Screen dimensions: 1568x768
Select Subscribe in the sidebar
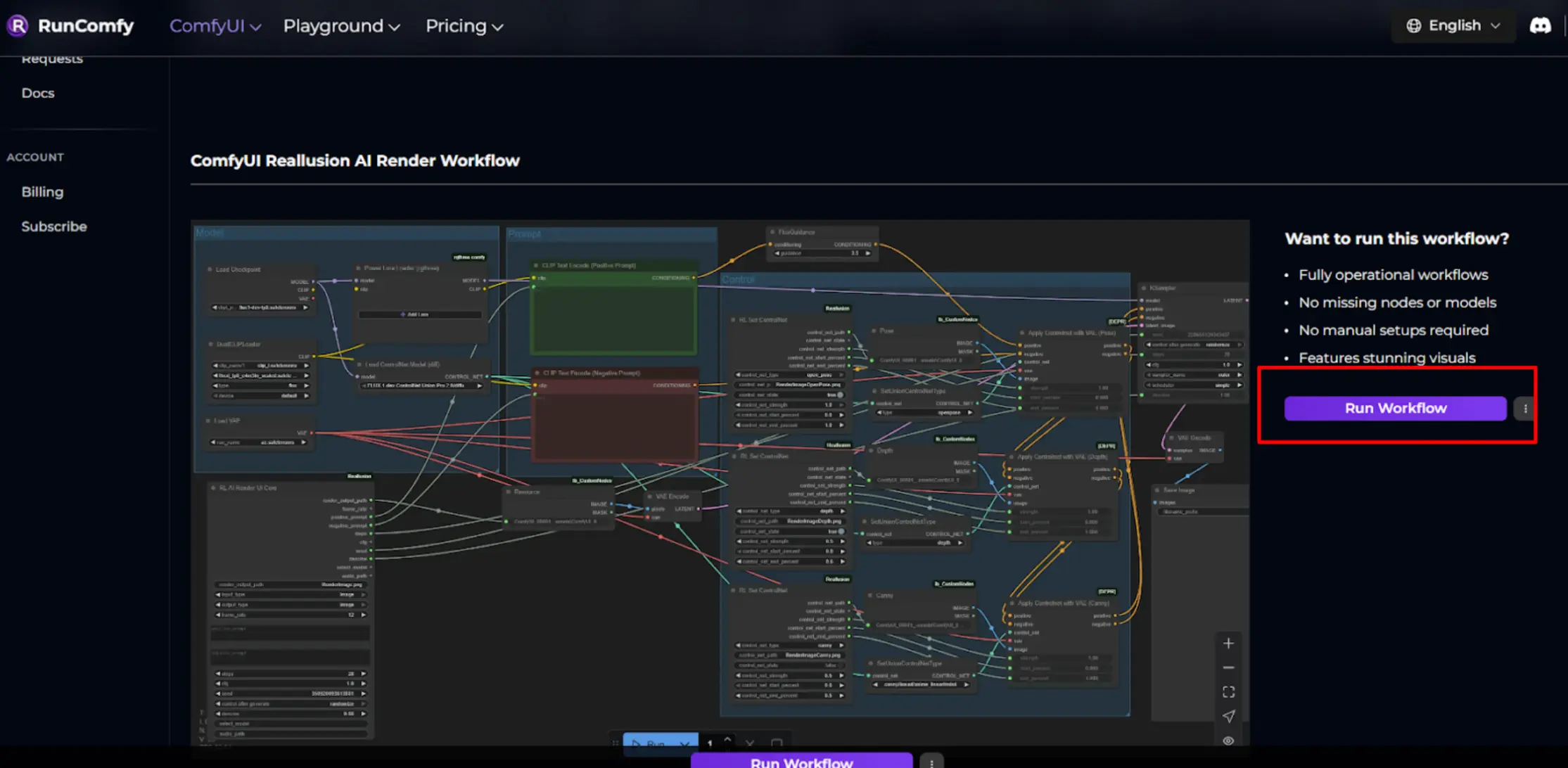54,226
